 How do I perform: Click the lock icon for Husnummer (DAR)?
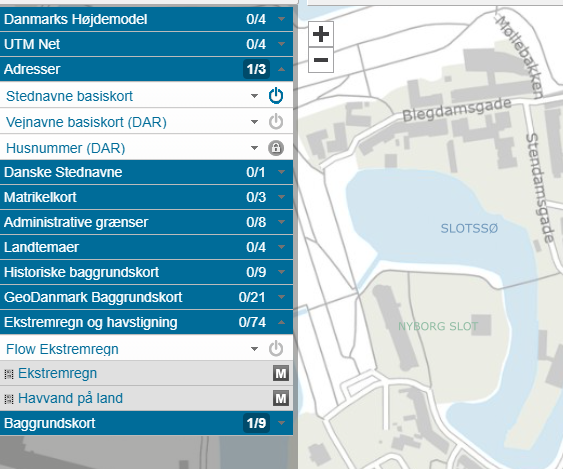tap(276, 148)
